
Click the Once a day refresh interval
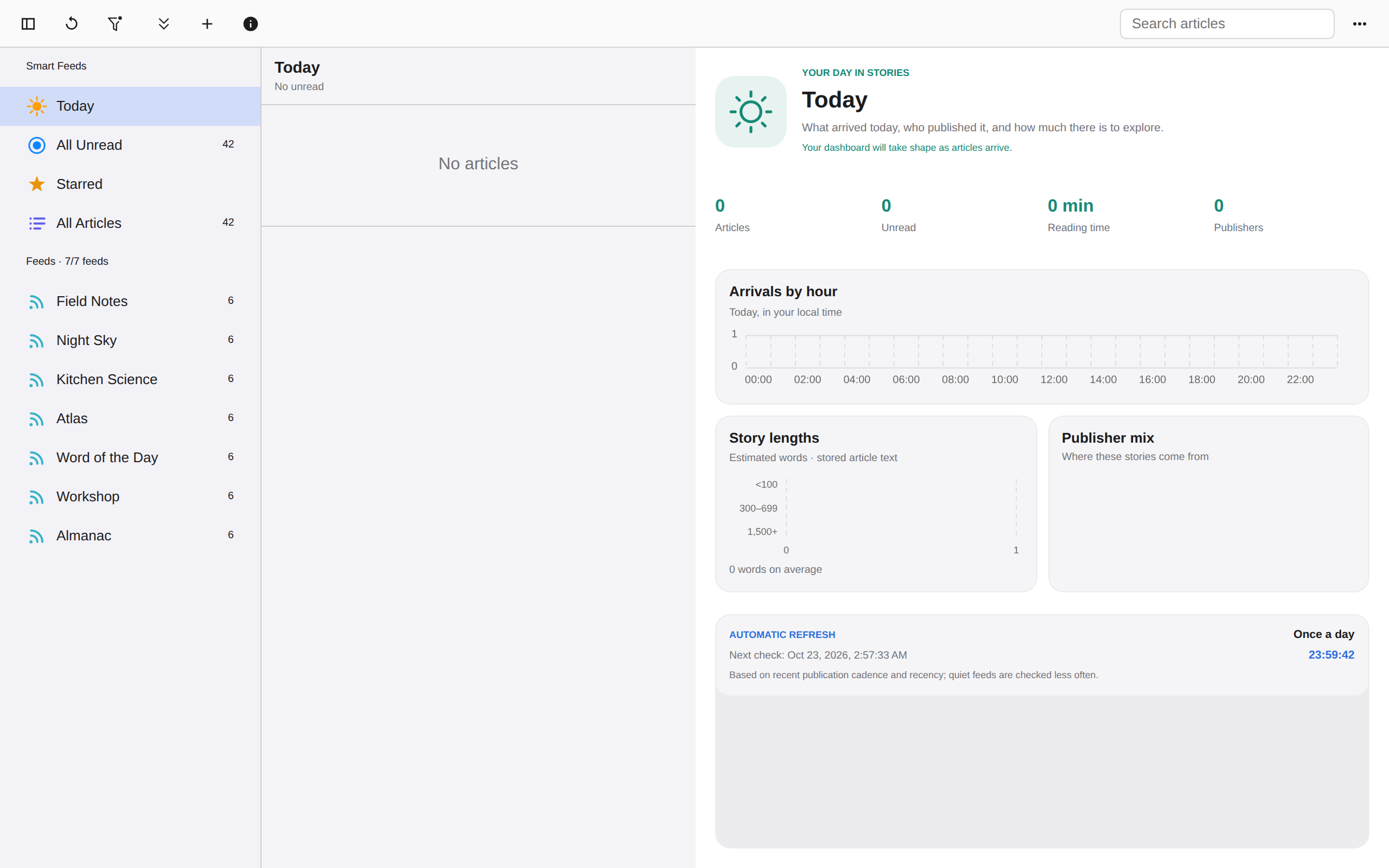(1323, 634)
